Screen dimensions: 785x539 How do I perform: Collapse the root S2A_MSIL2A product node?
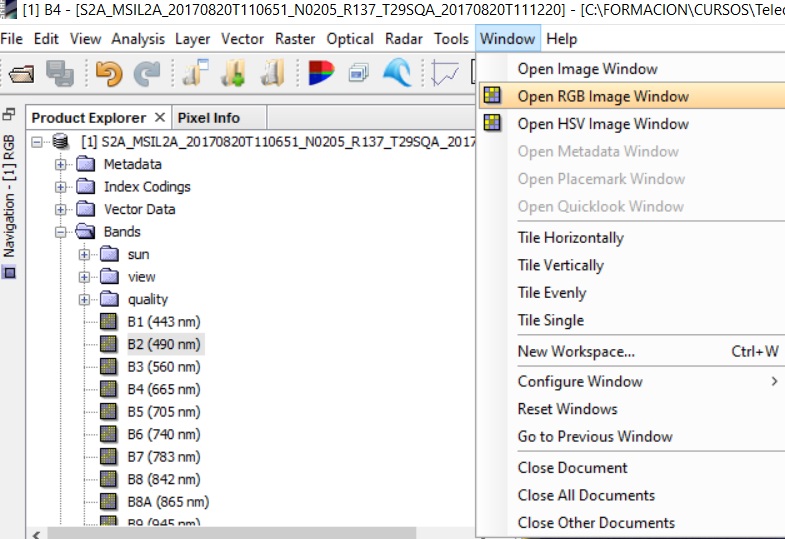pos(37,142)
